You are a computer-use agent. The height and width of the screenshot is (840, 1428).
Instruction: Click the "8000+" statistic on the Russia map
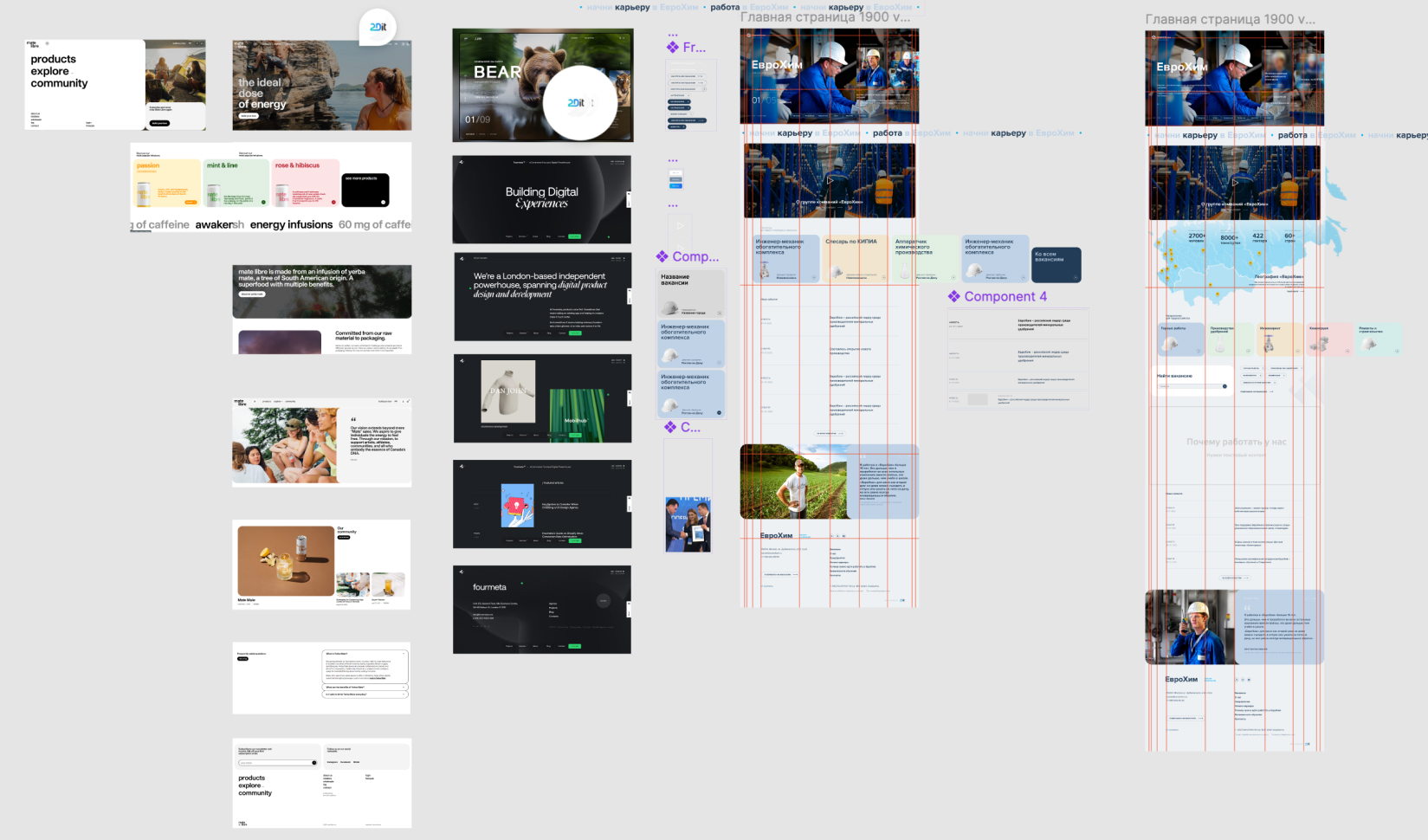[x=1229, y=237]
